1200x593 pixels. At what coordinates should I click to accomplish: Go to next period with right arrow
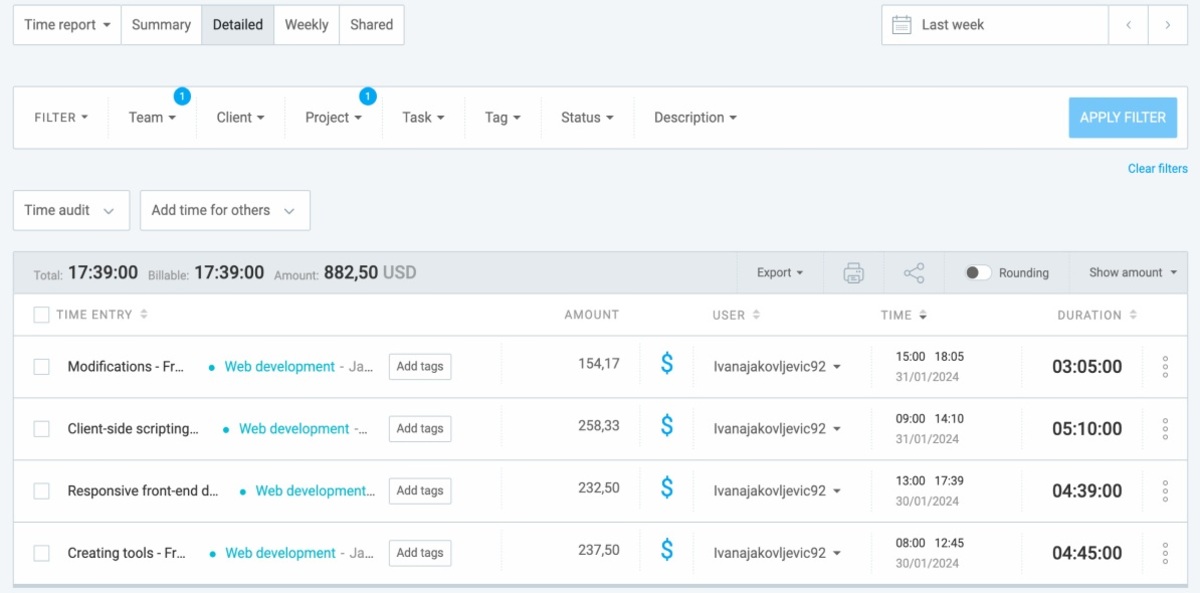click(x=1168, y=24)
